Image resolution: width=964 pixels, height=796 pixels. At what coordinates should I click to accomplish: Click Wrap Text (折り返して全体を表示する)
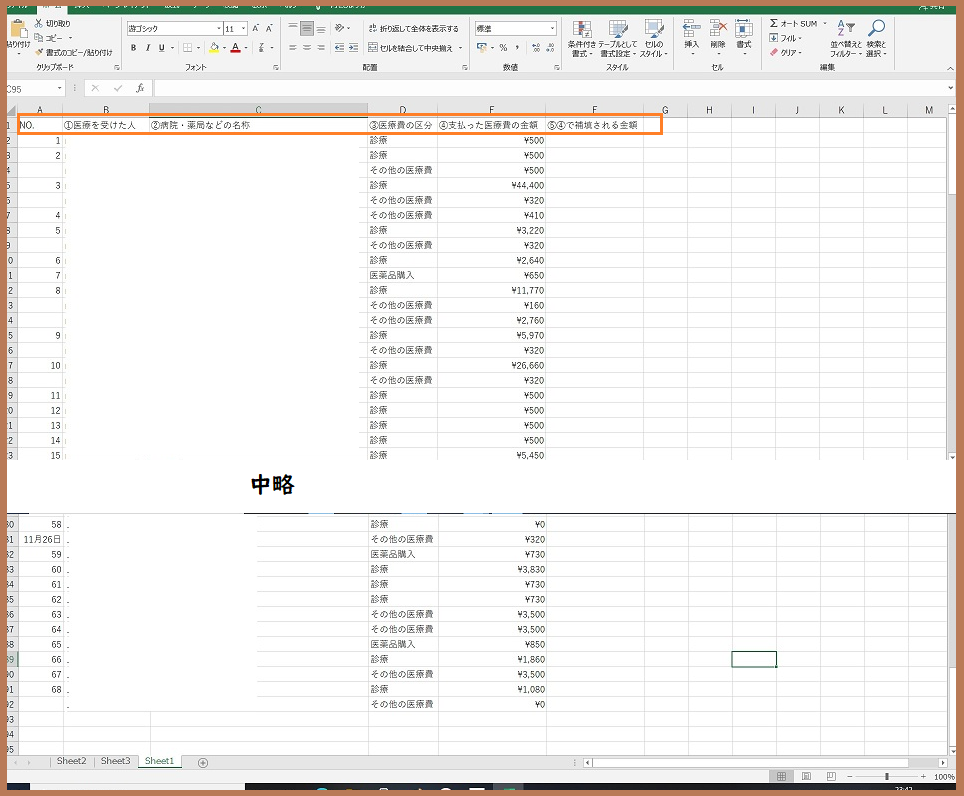(414, 28)
